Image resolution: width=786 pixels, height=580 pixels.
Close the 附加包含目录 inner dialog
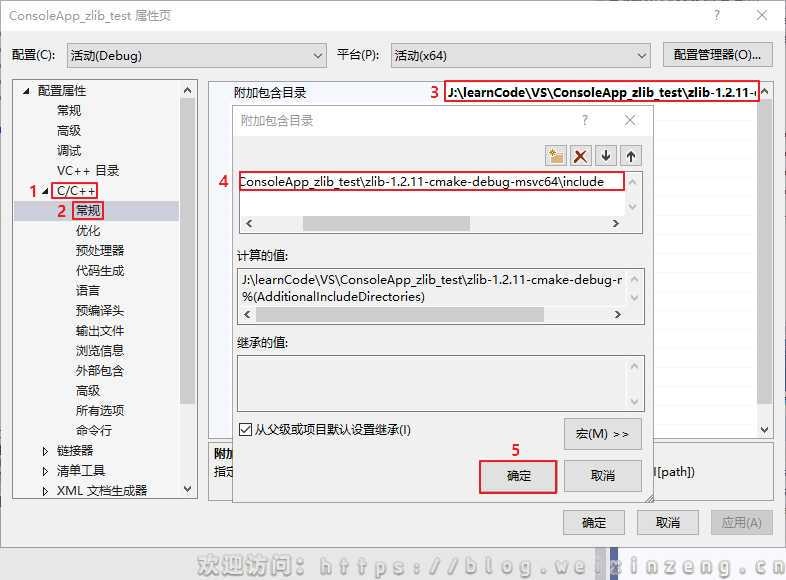pos(630,120)
